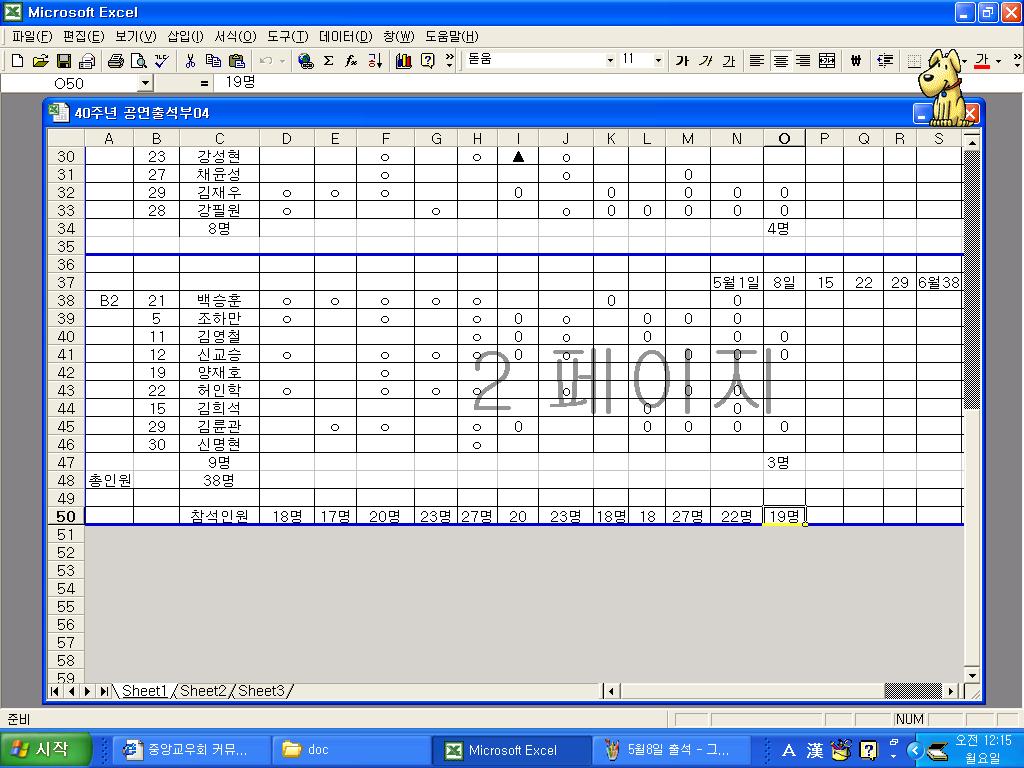Click the Cut scissors icon
Image resolution: width=1024 pixels, height=768 pixels.
pos(190,61)
